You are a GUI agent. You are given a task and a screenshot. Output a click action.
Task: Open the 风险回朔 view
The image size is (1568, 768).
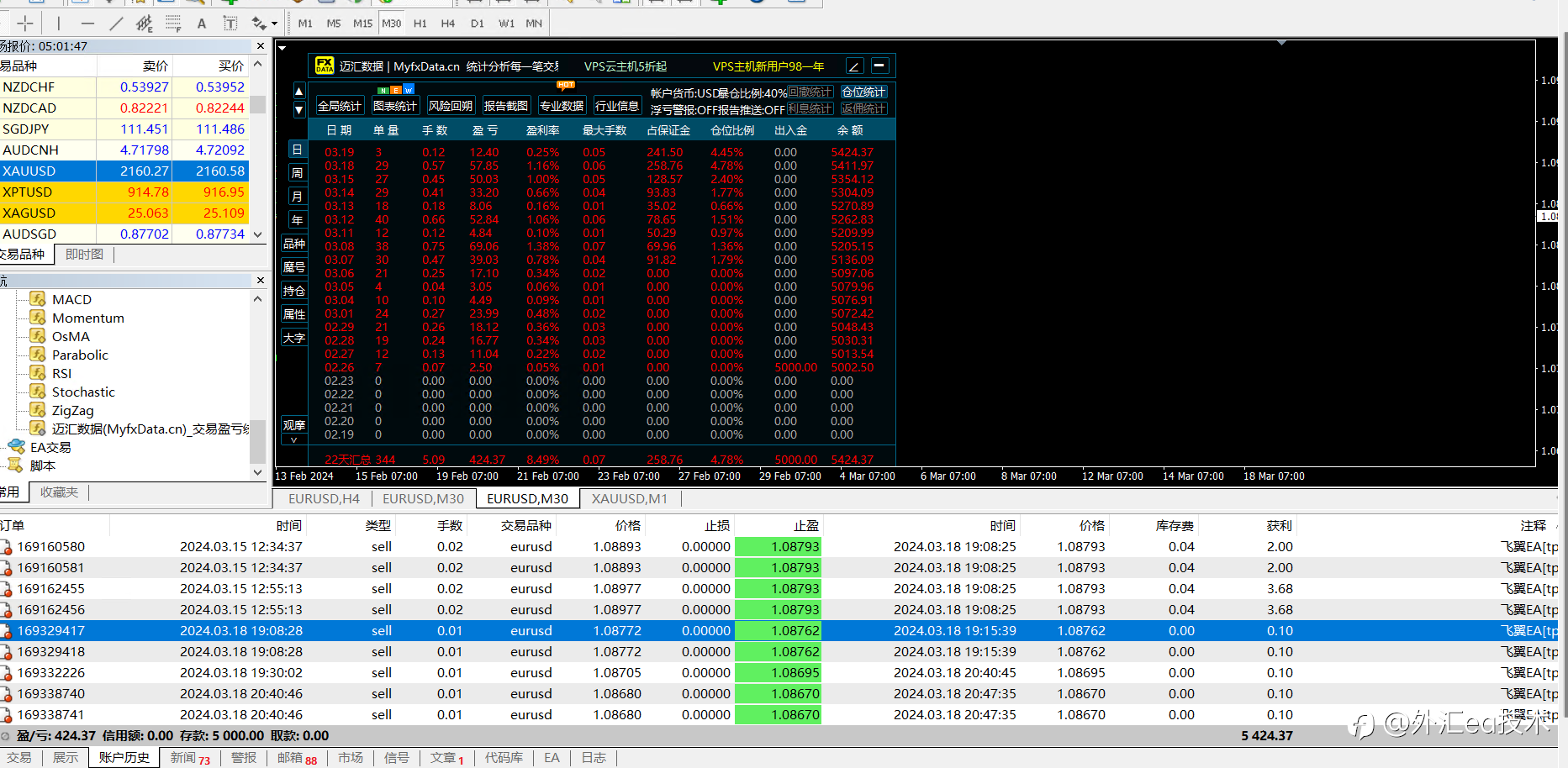(x=451, y=106)
